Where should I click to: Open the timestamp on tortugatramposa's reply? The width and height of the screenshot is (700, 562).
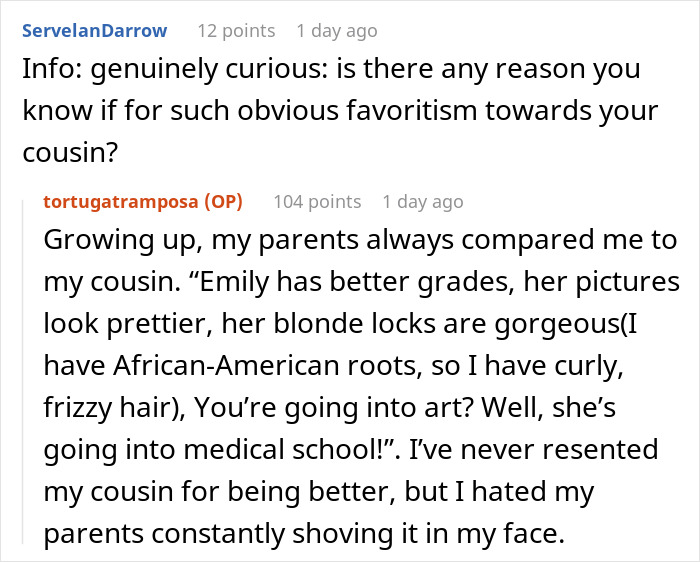(423, 202)
